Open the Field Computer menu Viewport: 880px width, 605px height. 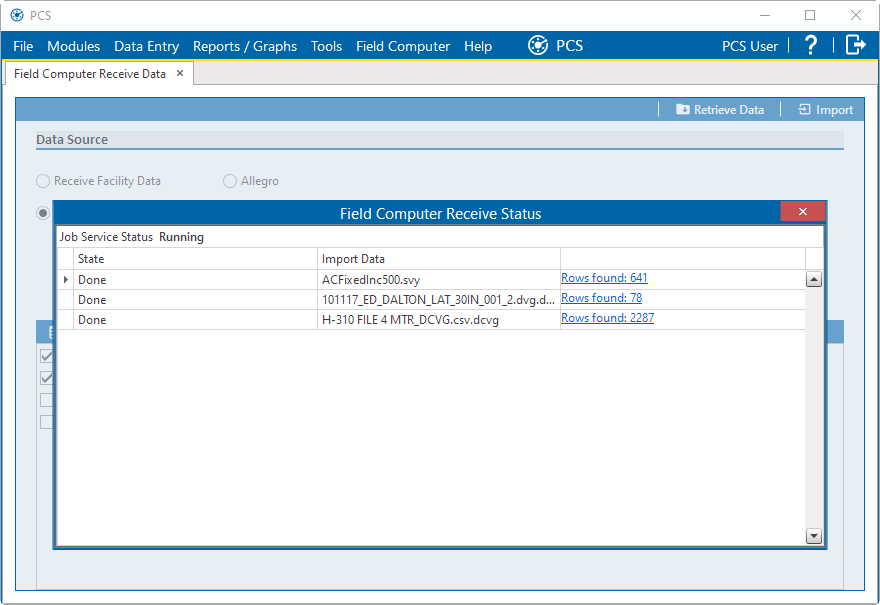[402, 46]
